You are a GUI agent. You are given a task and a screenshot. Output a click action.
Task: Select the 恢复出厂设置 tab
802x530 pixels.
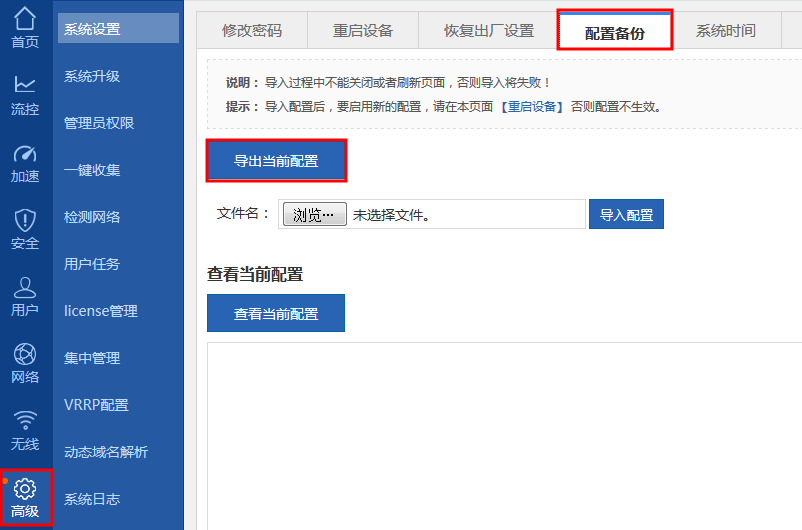488,30
